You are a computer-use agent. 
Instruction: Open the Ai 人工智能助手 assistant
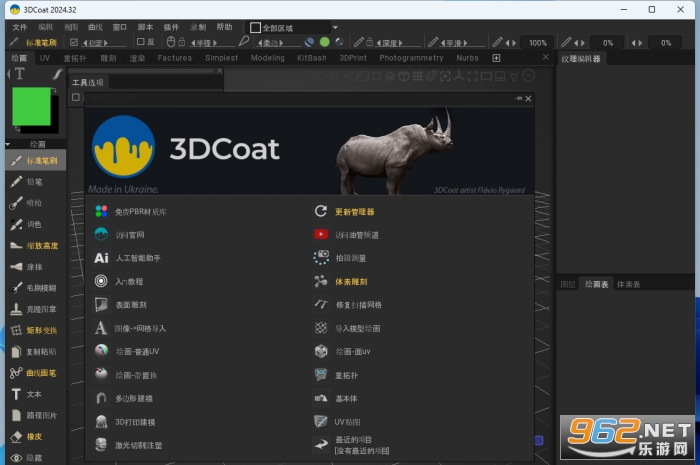coord(128,258)
